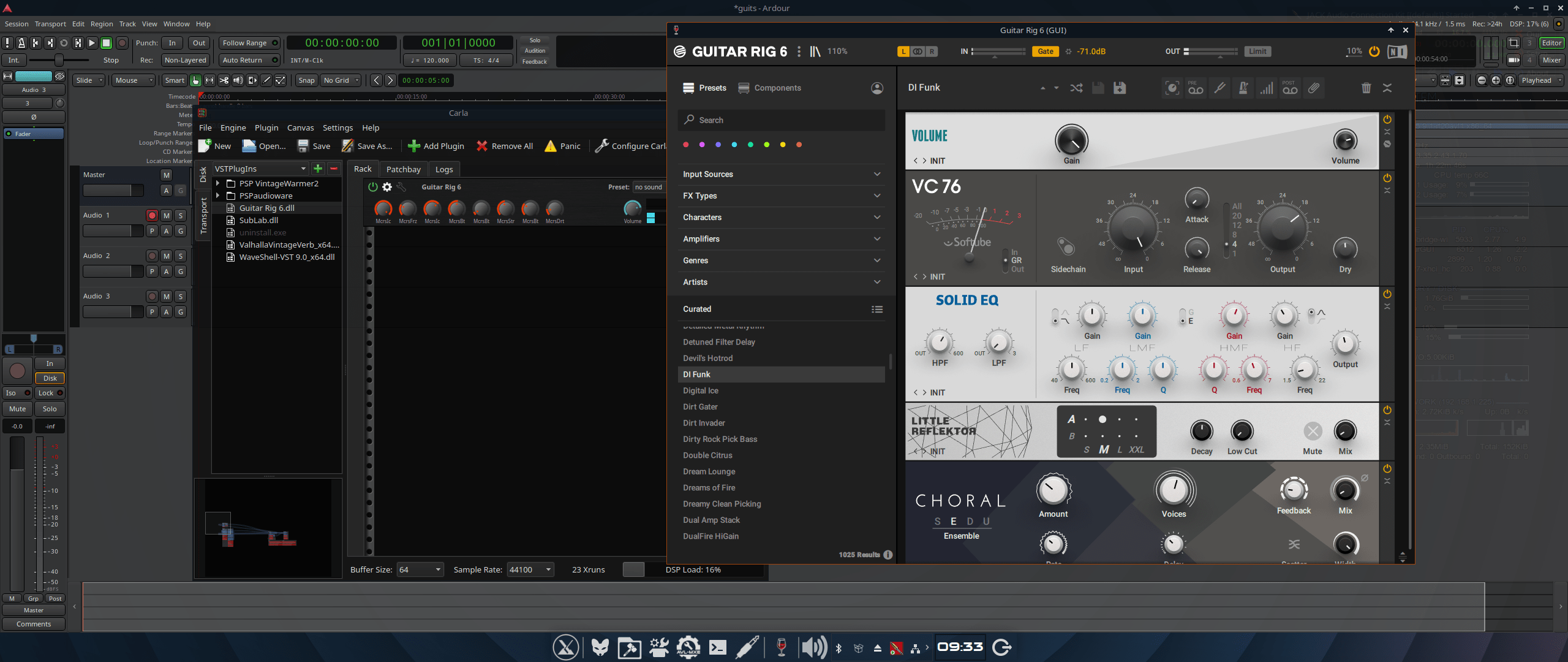Expand the Input Sources section

781,174
